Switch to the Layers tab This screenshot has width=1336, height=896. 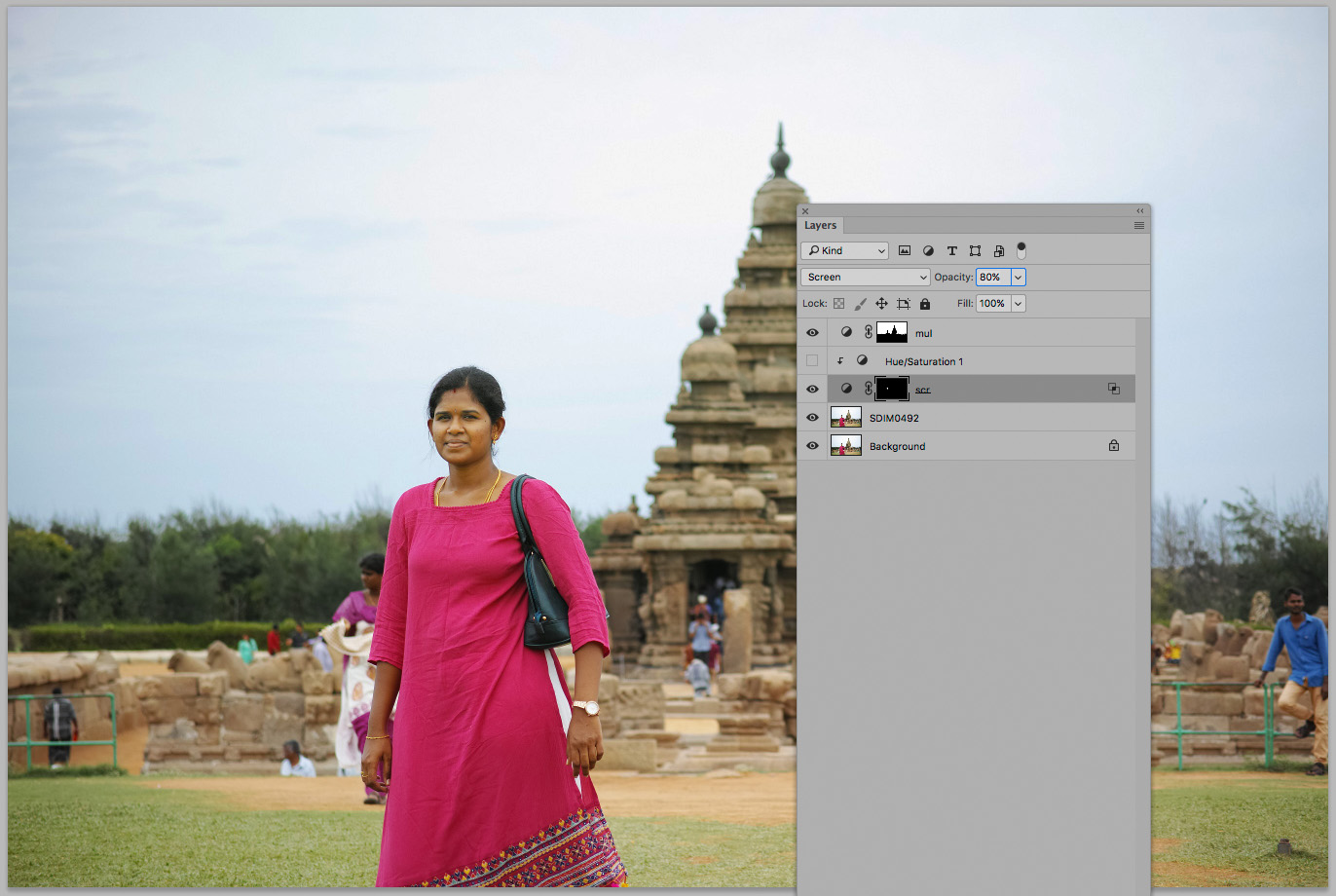click(x=820, y=225)
